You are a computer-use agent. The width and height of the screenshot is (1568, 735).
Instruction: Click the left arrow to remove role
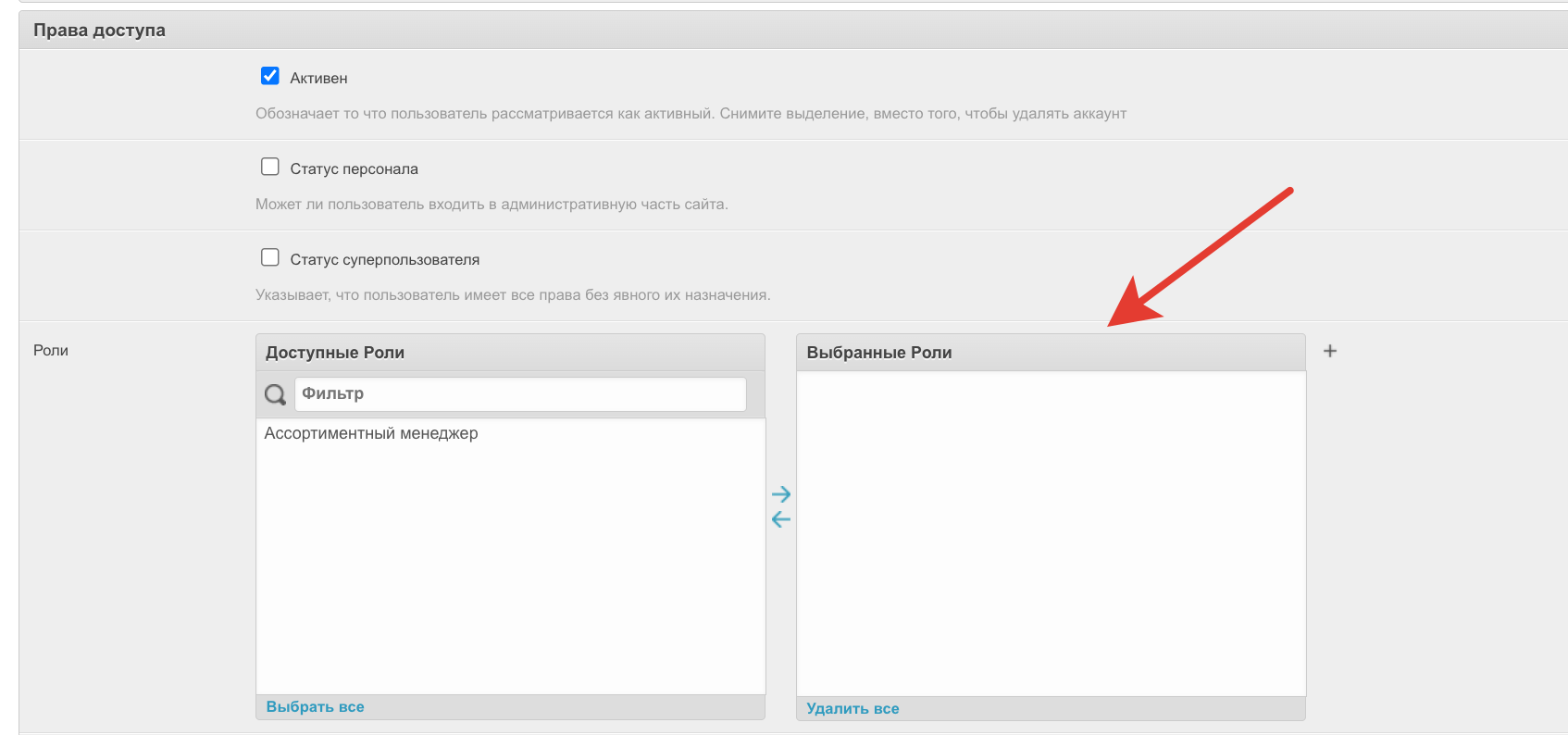click(780, 519)
